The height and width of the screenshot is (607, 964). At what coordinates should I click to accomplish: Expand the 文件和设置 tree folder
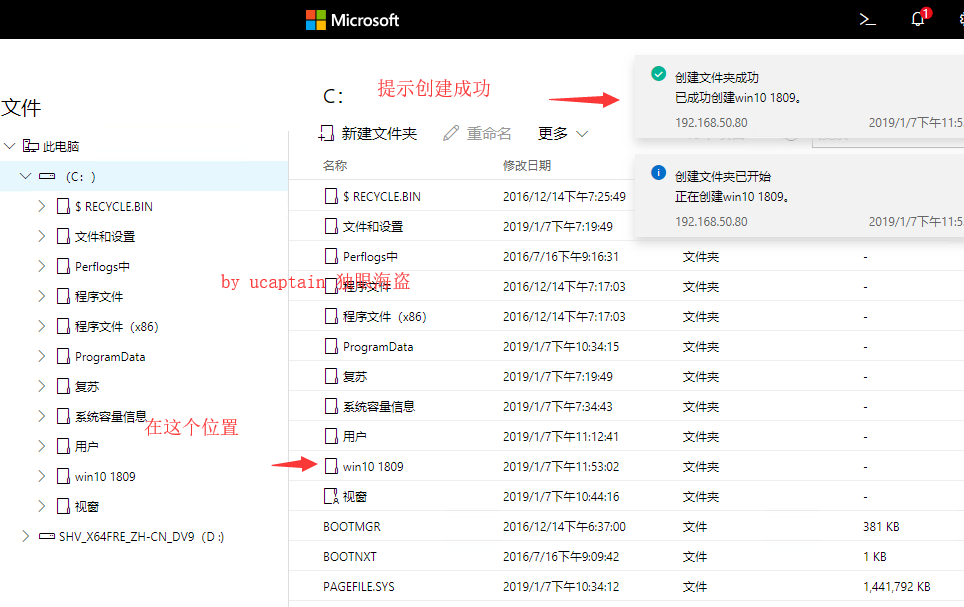41,236
